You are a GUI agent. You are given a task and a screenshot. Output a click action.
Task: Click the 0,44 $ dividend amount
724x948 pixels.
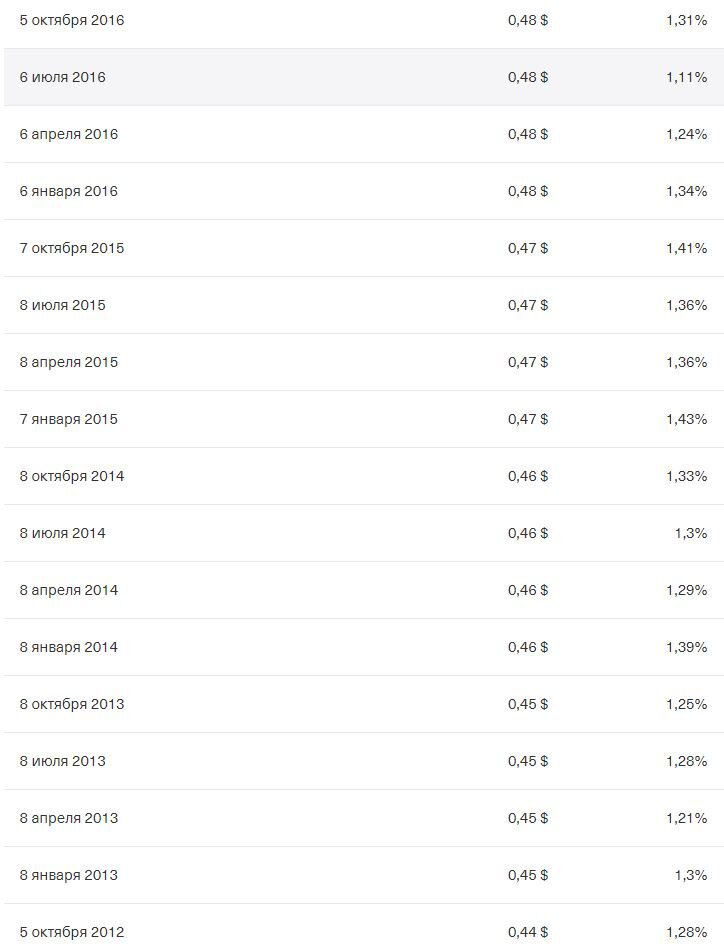527,932
